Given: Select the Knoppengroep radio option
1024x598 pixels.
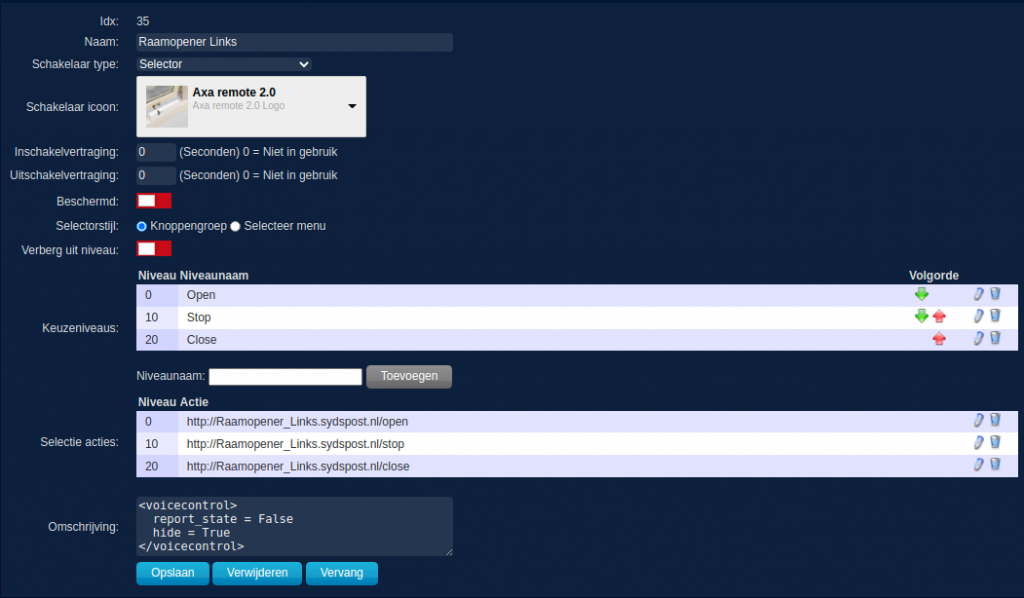Looking at the screenshot, I should coord(142,226).
